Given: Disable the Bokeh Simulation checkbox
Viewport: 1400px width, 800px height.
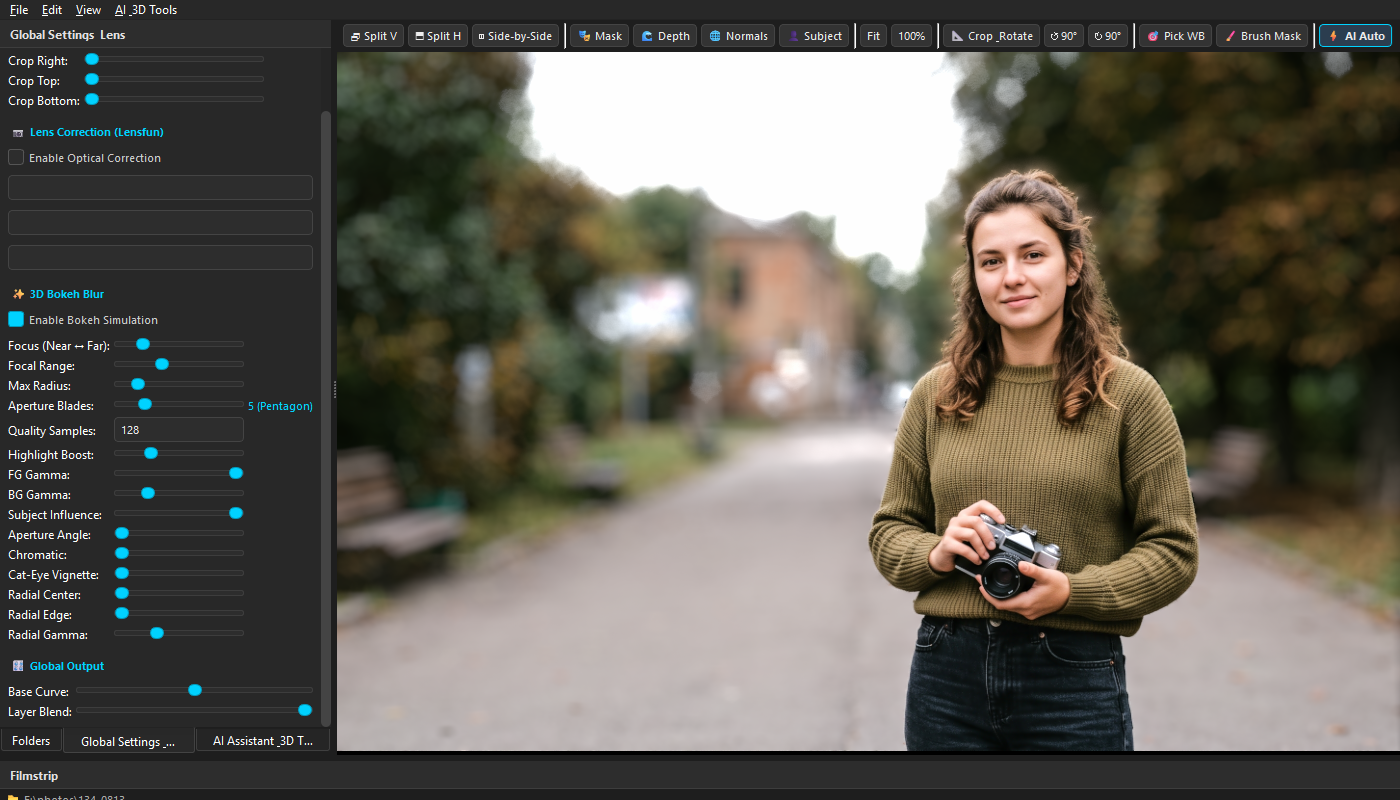Looking at the screenshot, I should [16, 319].
